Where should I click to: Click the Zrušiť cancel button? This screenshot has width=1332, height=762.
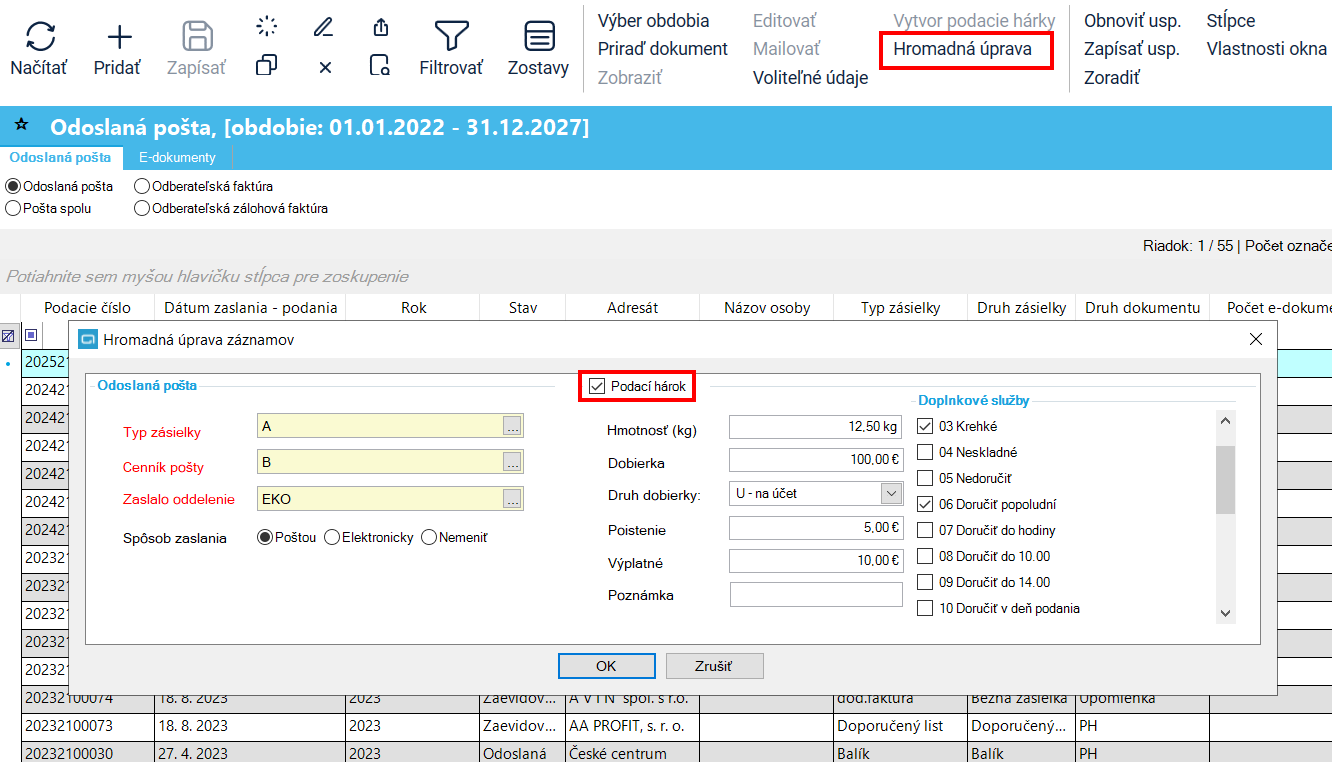coord(713,666)
